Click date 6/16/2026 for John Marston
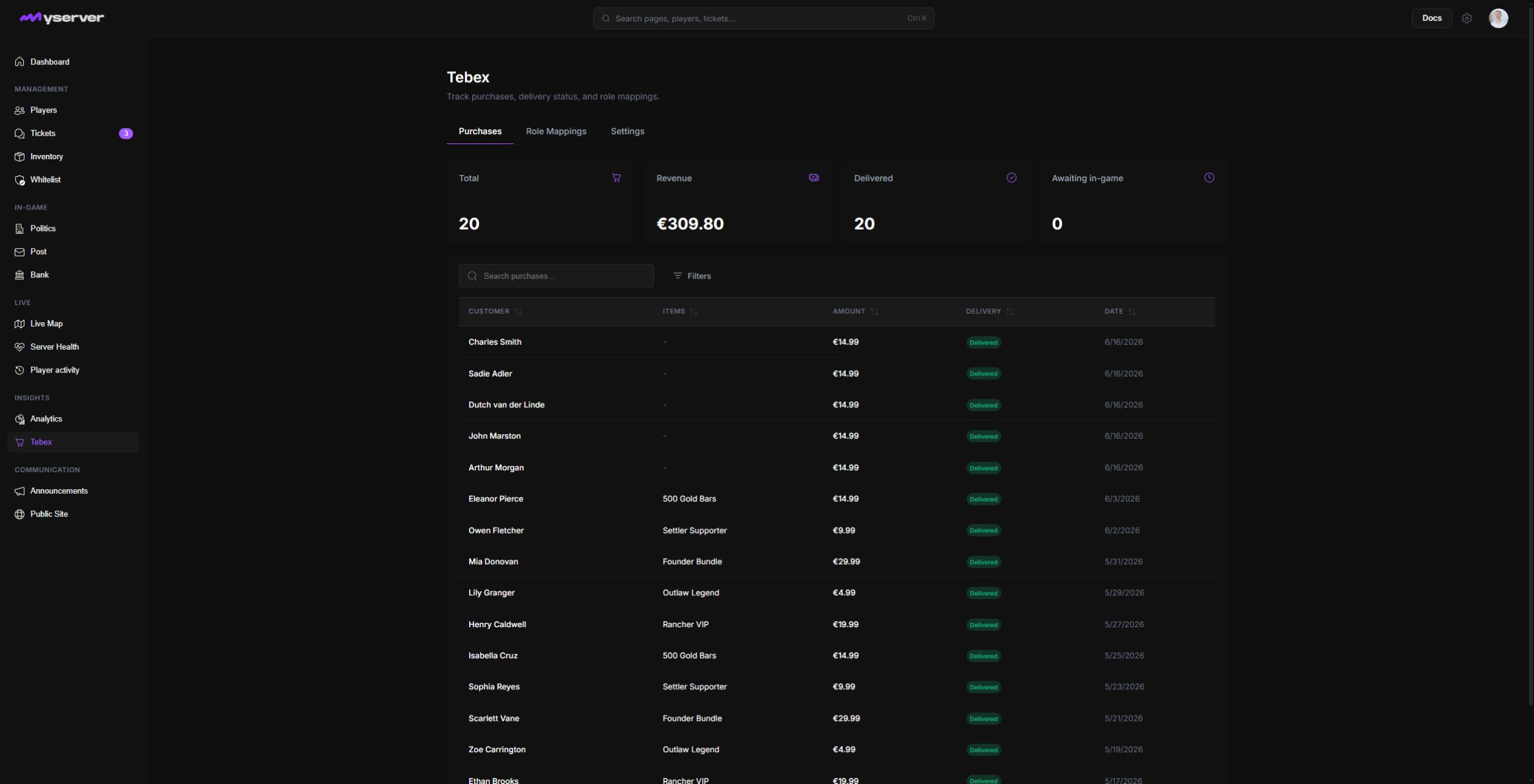This screenshot has width=1534, height=784. (x=1124, y=436)
